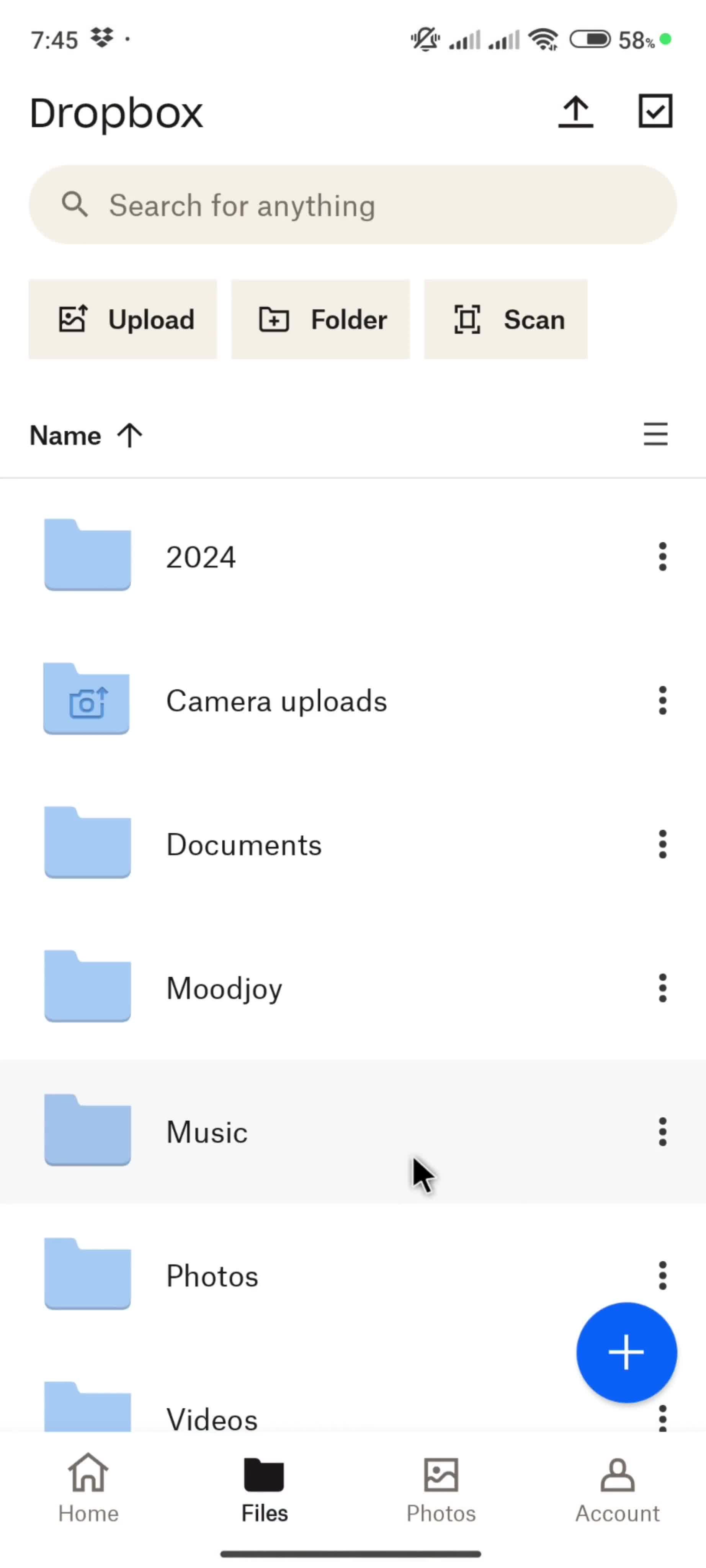The image size is (706, 1568).
Task: Open more options for Moodjoy folder
Action: (x=662, y=988)
